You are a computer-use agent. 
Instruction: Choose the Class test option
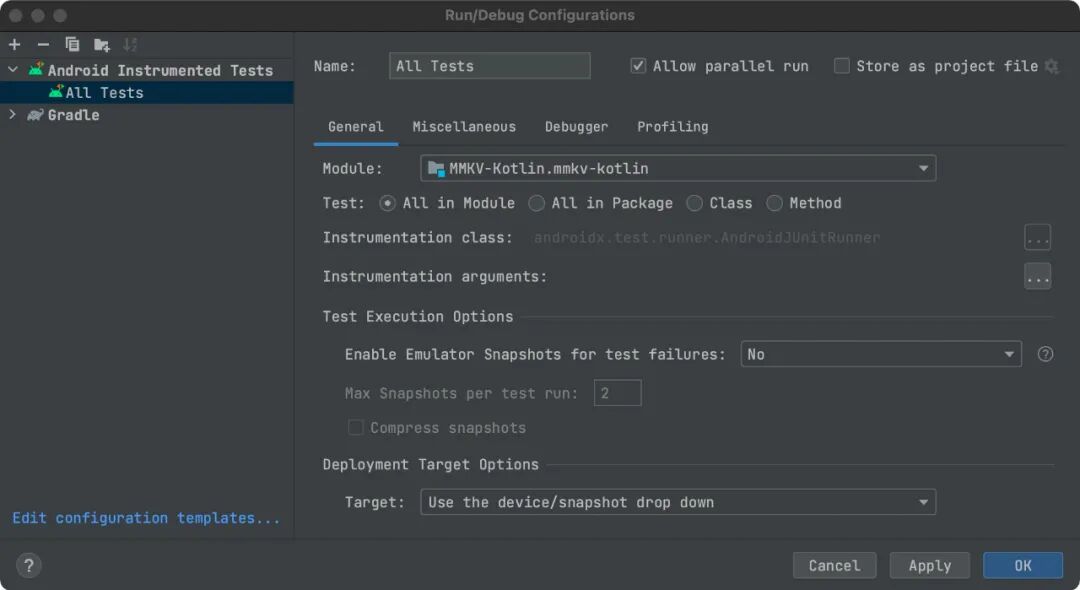(694, 203)
